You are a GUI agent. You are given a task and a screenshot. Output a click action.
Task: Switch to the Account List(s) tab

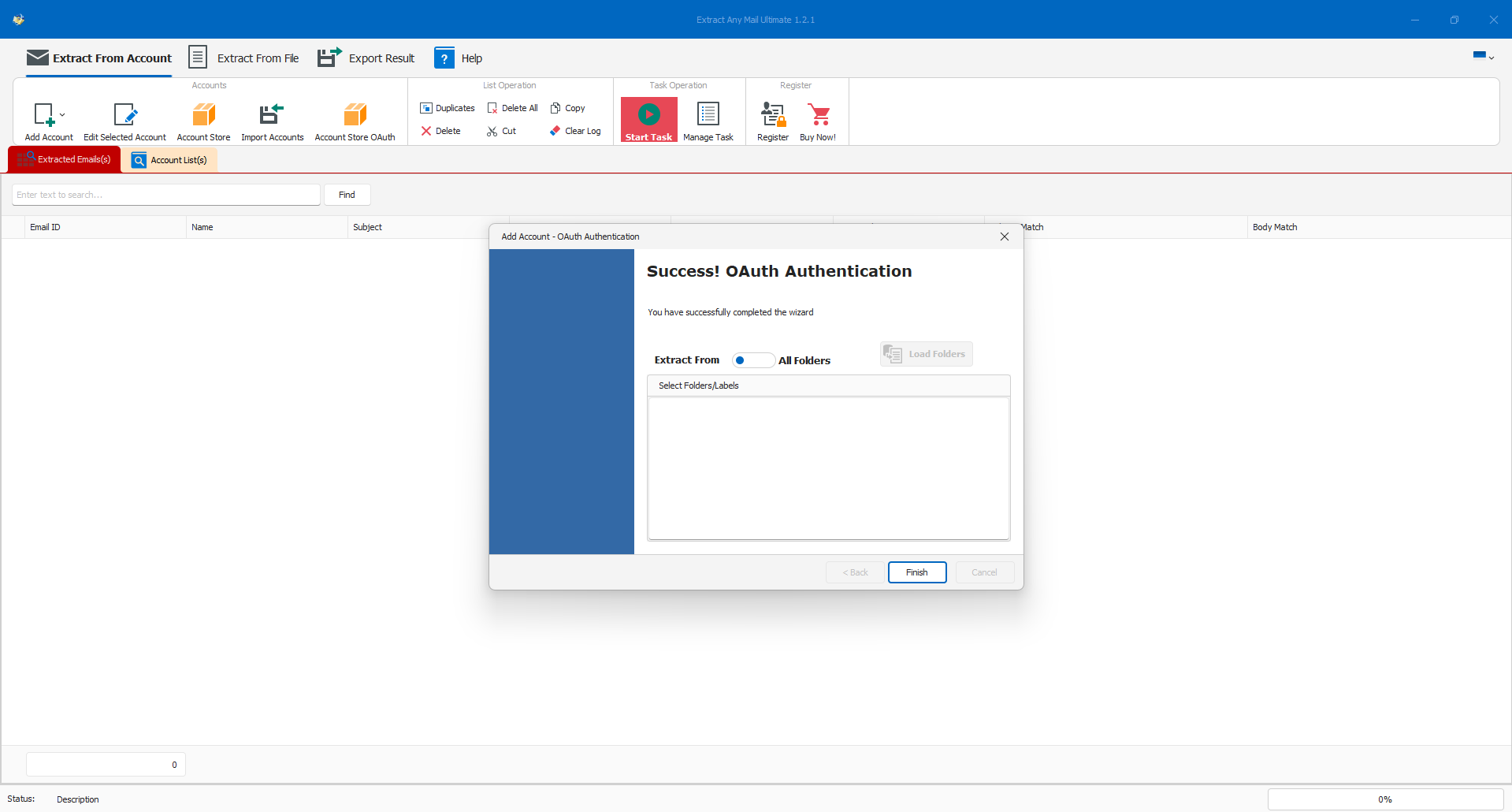tap(169, 159)
